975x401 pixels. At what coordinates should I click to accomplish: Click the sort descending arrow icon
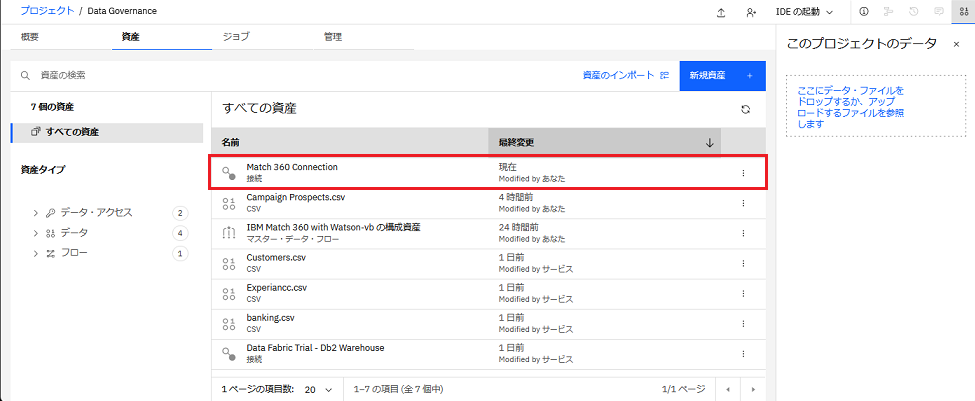coord(709,142)
